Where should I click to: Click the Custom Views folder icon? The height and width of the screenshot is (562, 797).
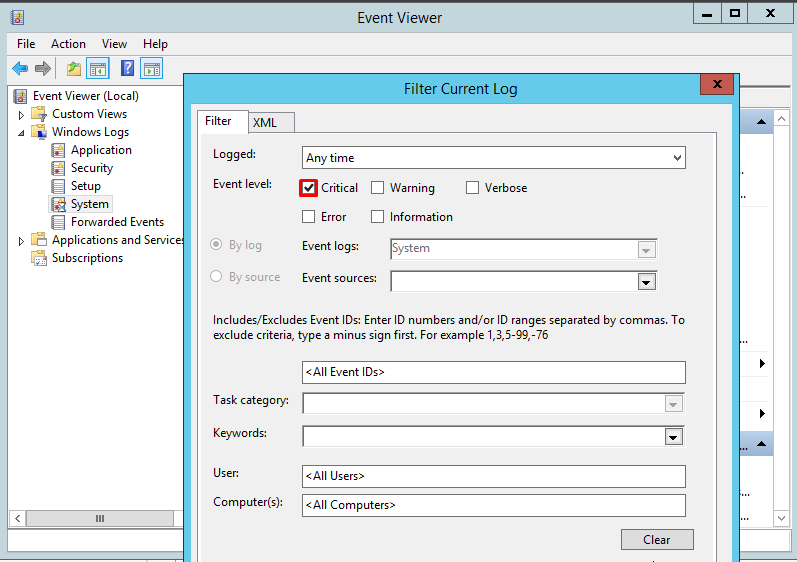[x=39, y=114]
